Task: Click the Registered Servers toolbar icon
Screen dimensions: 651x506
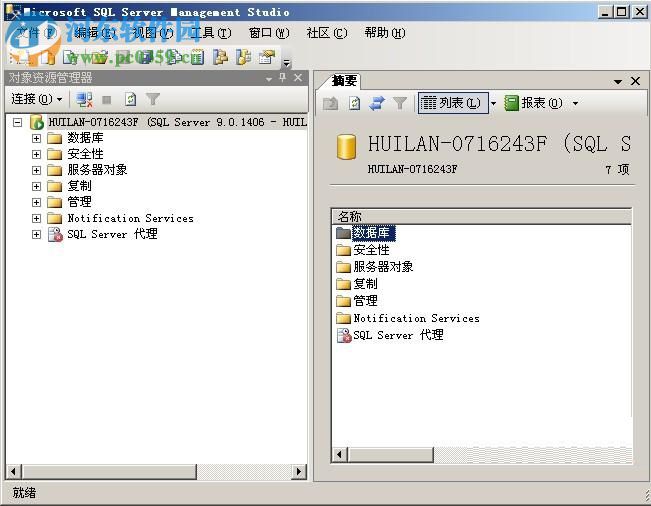Action: click(220, 57)
